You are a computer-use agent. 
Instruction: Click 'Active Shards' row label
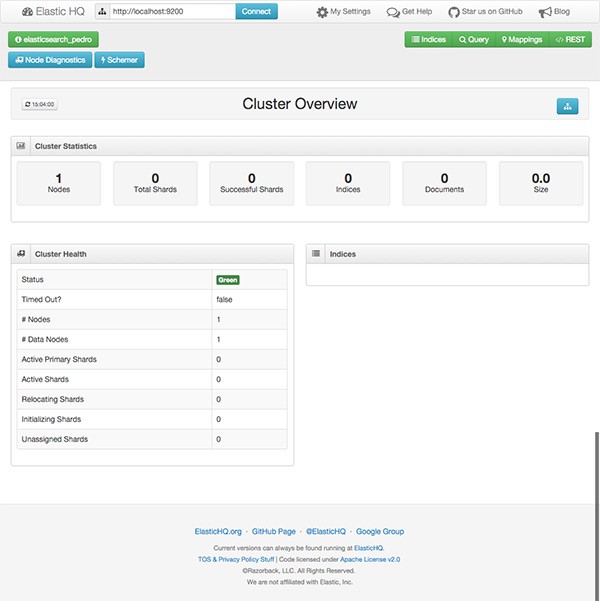(45, 379)
